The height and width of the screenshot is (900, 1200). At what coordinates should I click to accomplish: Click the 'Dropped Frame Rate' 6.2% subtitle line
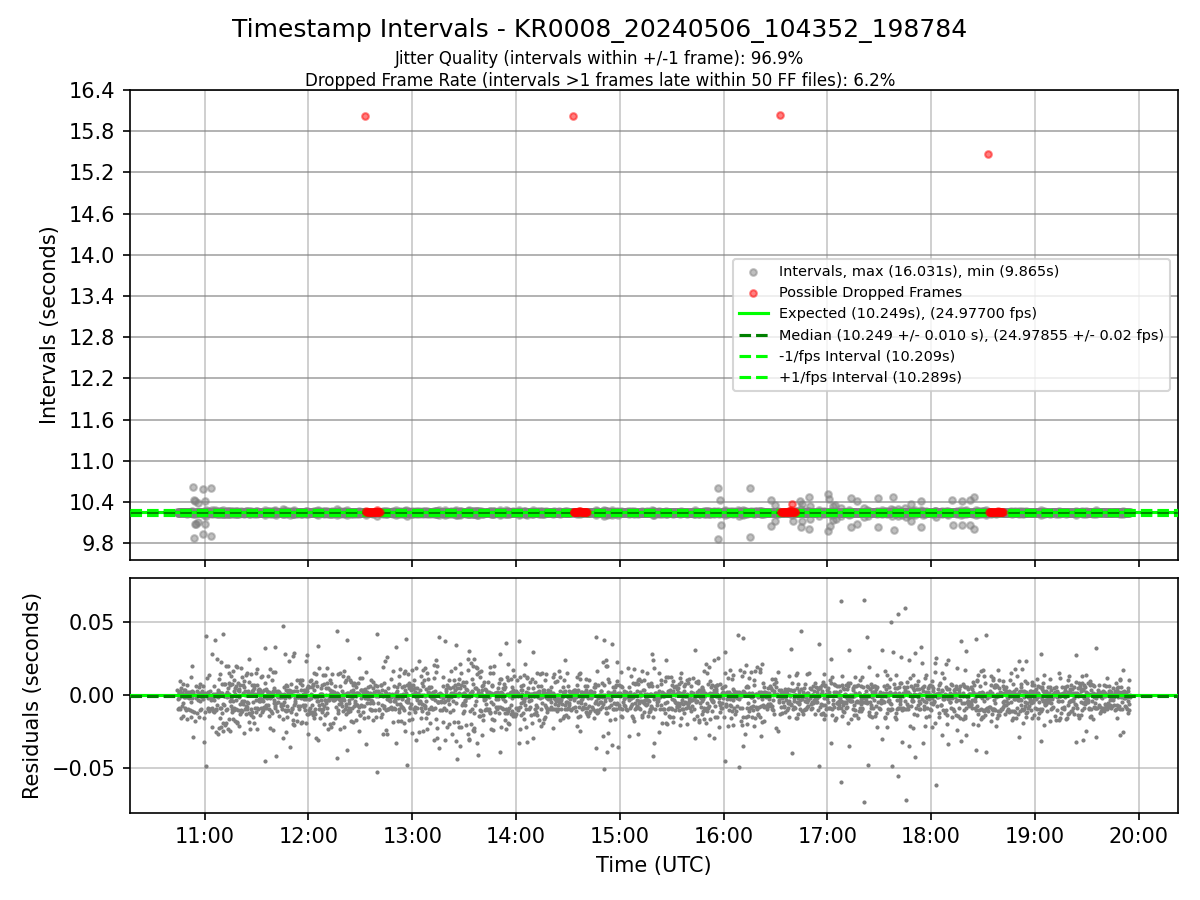(599, 80)
